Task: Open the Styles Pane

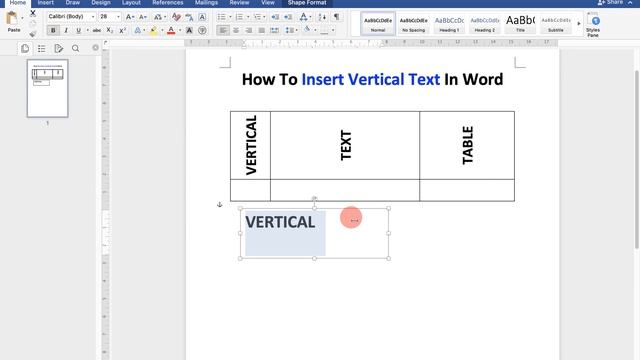Action: 593,25
